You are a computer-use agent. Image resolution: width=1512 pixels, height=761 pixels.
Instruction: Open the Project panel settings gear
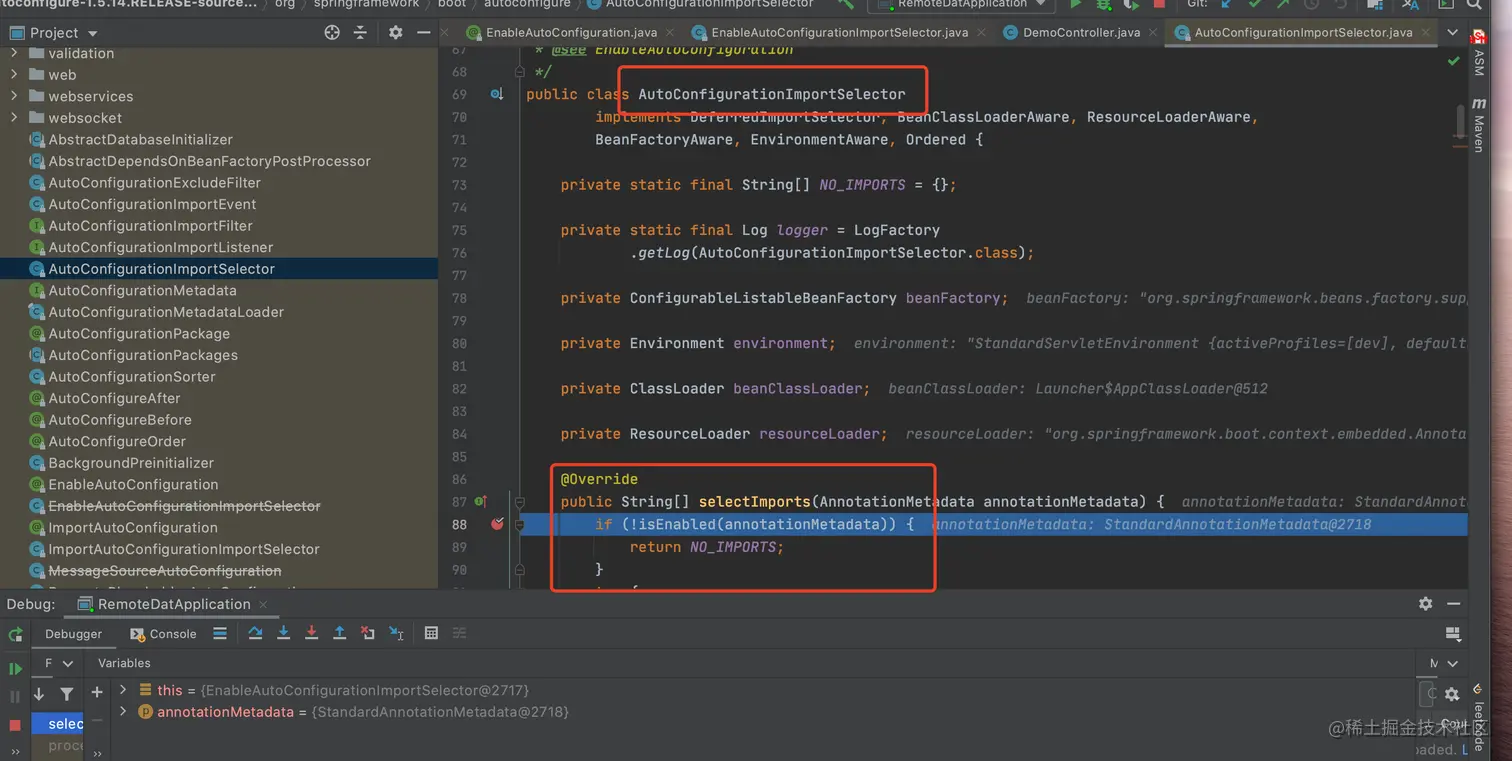(x=395, y=32)
